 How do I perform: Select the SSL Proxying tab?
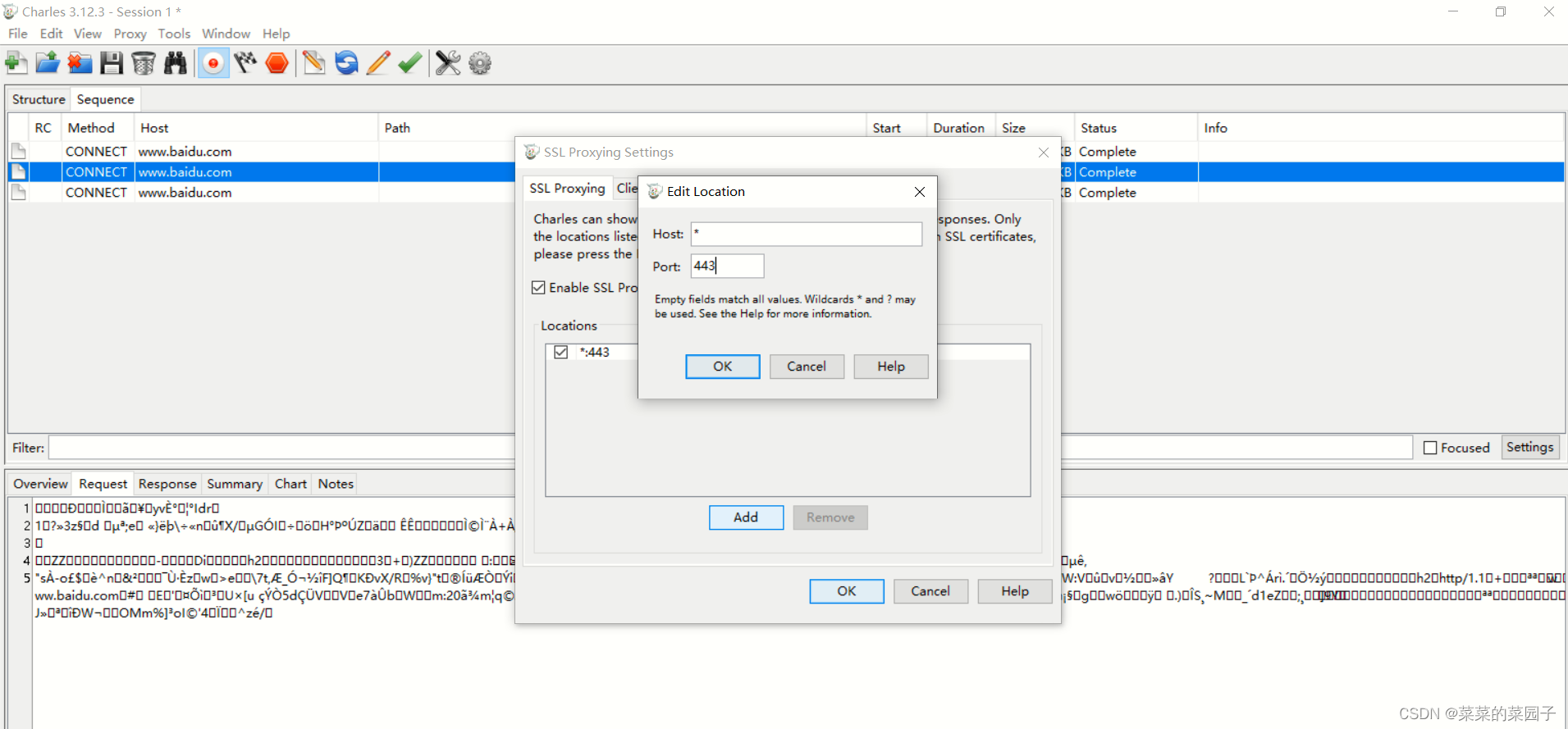[x=567, y=188]
